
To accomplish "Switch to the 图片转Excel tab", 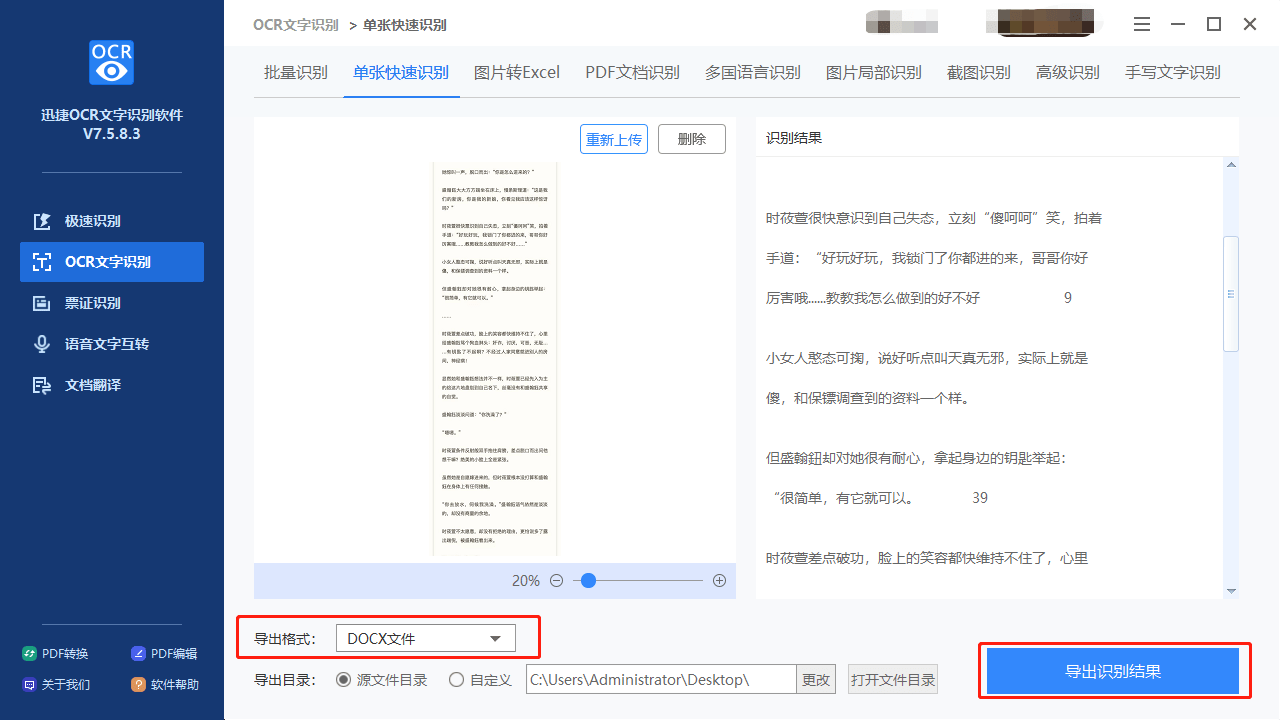I will coord(517,73).
